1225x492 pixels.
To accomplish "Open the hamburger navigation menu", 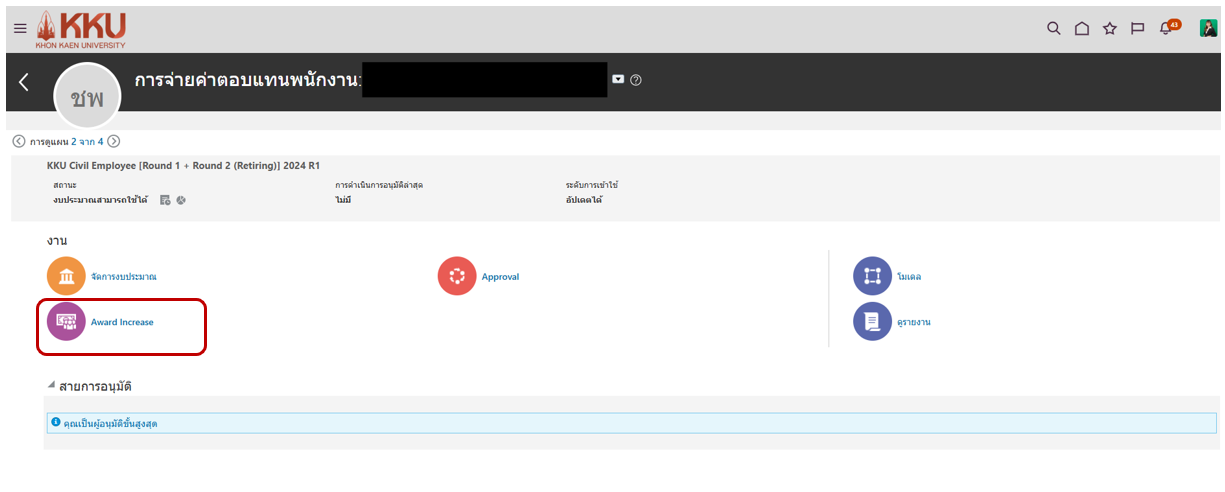I will tap(20, 28).
